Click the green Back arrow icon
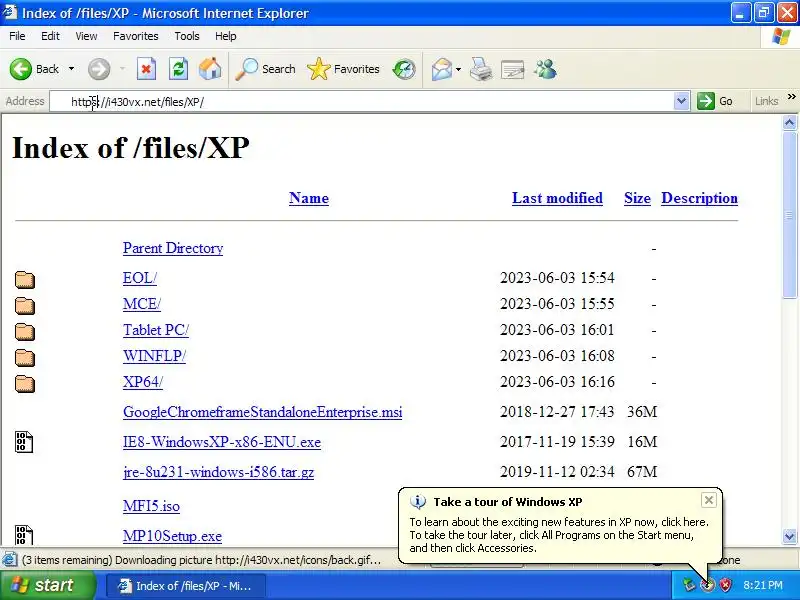The height and width of the screenshot is (600, 800). (x=20, y=69)
